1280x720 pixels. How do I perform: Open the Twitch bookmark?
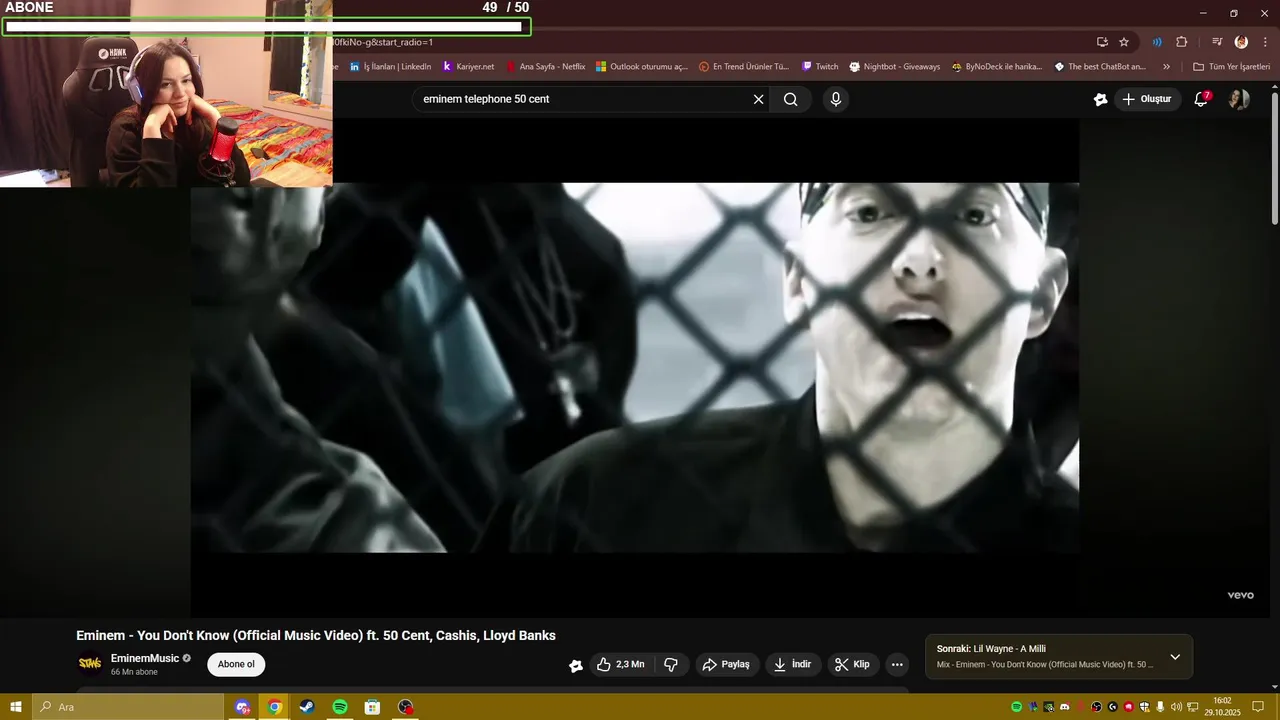[x=820, y=67]
